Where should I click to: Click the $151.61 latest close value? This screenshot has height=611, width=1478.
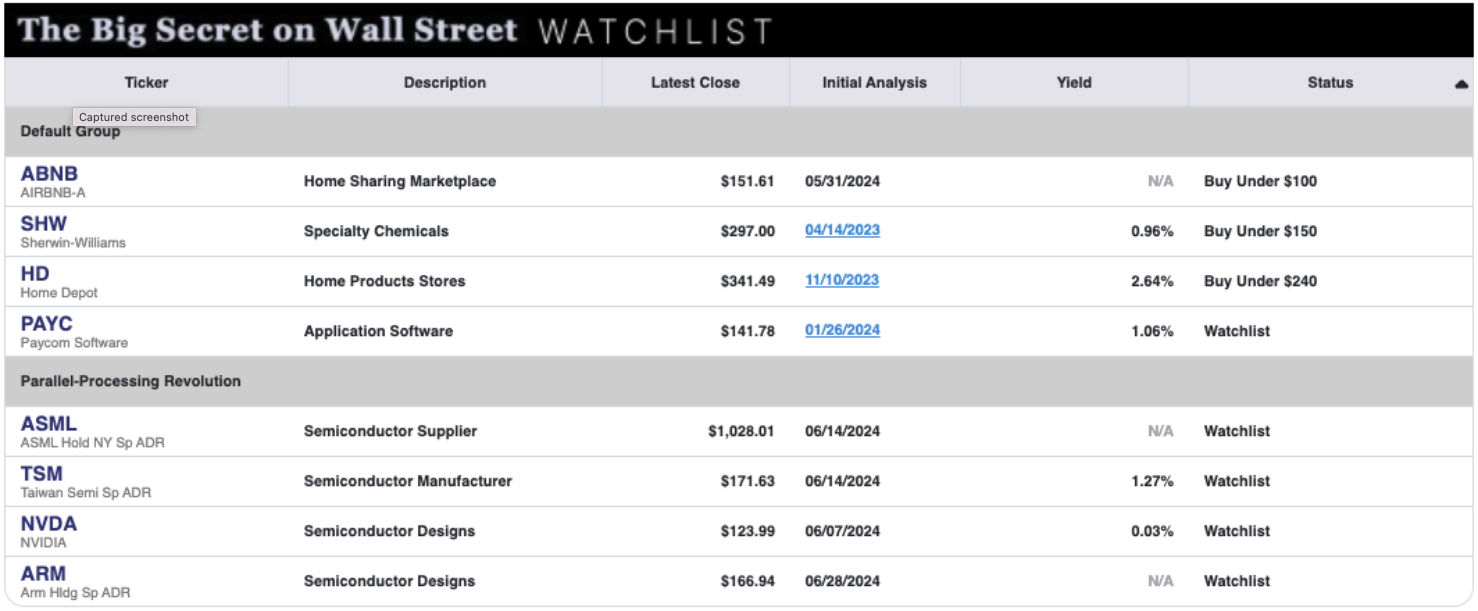pos(748,181)
